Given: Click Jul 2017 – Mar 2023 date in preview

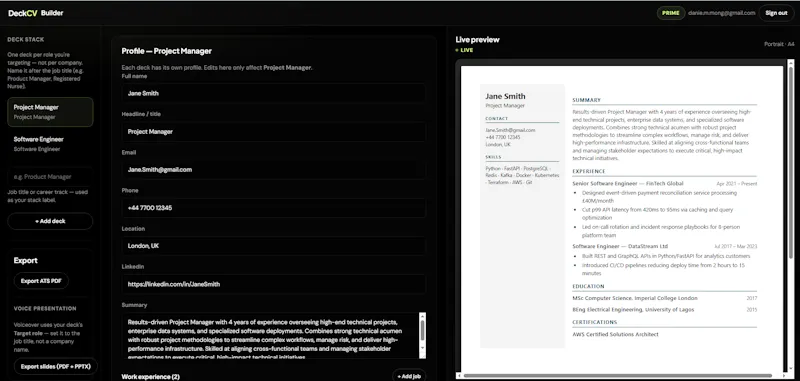Looking at the screenshot, I should pyautogui.click(x=736, y=246).
